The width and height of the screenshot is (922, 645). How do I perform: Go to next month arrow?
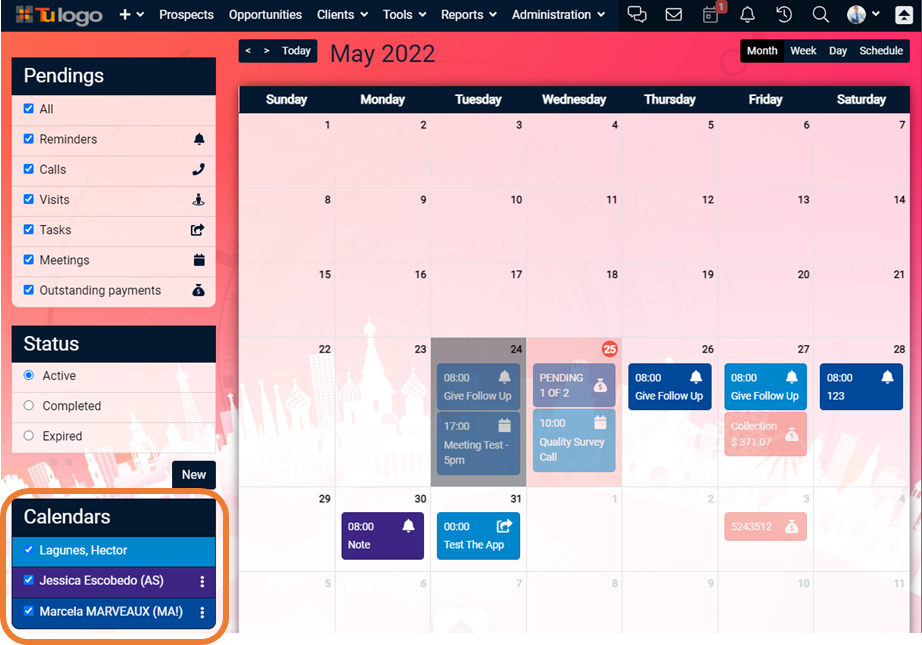(x=266, y=51)
